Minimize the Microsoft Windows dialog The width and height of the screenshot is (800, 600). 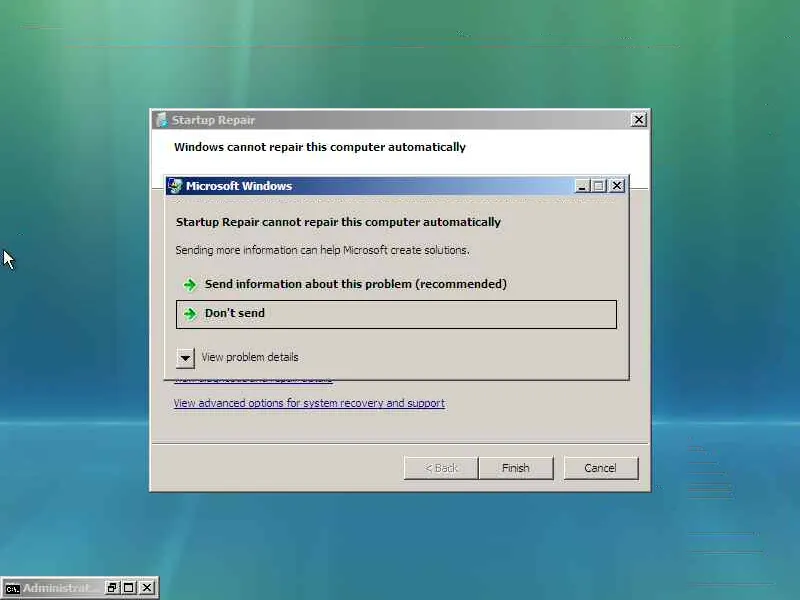pos(582,186)
